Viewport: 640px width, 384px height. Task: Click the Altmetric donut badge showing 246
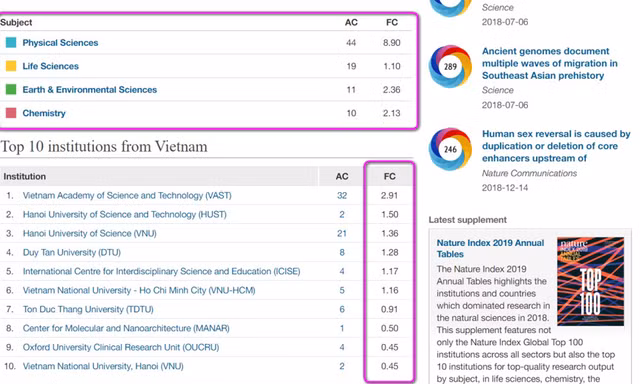click(x=450, y=149)
